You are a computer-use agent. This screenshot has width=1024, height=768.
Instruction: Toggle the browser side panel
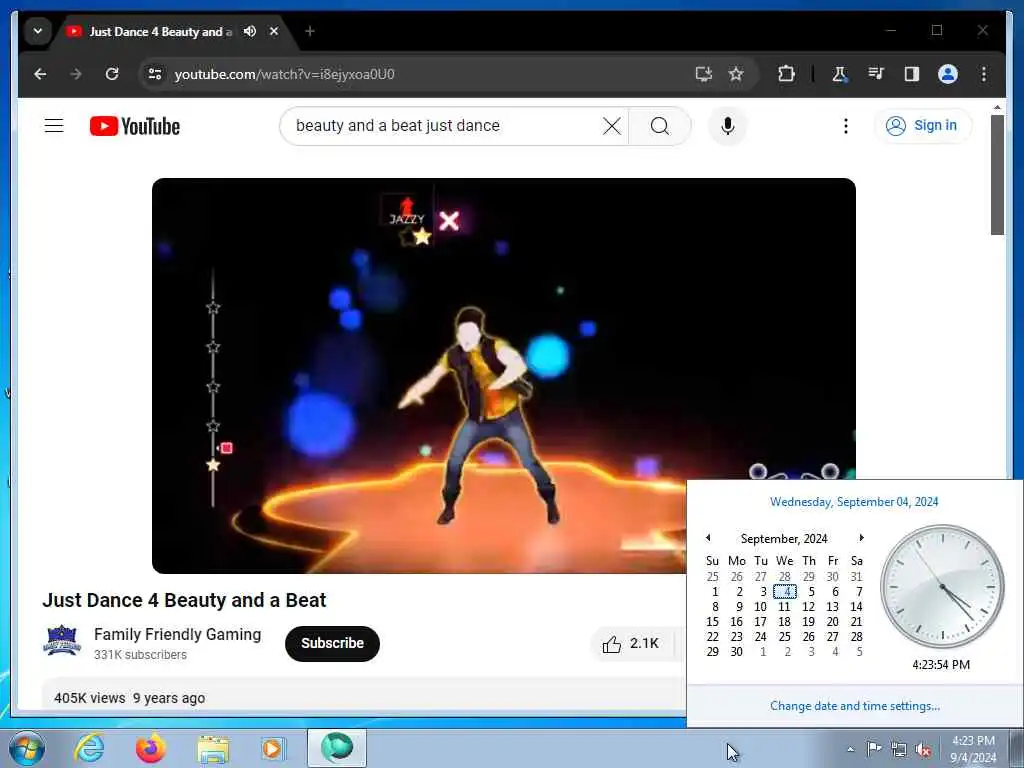point(912,74)
